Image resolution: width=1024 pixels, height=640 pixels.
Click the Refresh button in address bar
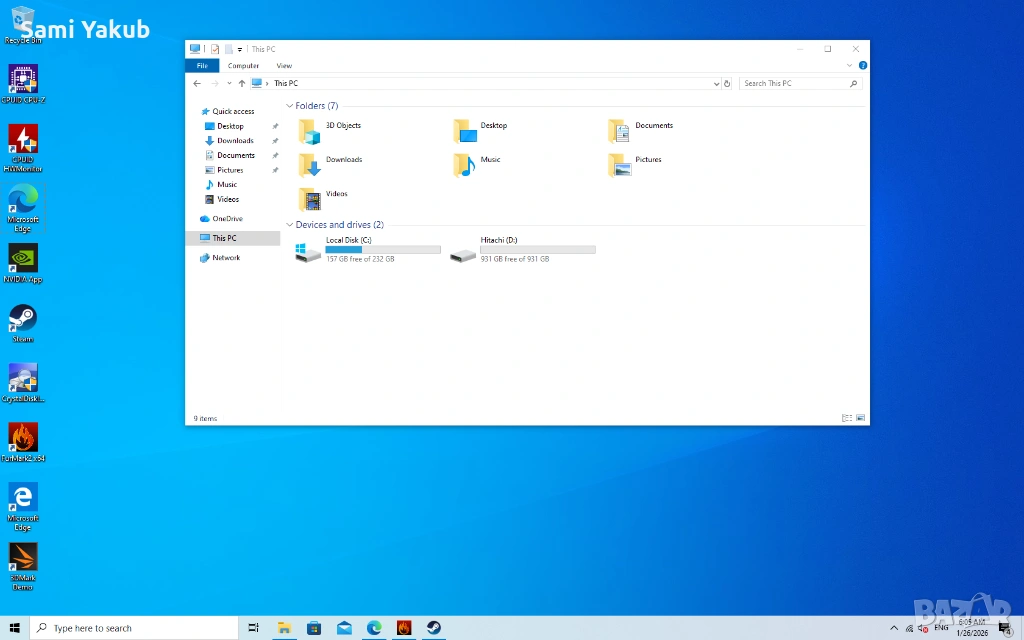(727, 84)
